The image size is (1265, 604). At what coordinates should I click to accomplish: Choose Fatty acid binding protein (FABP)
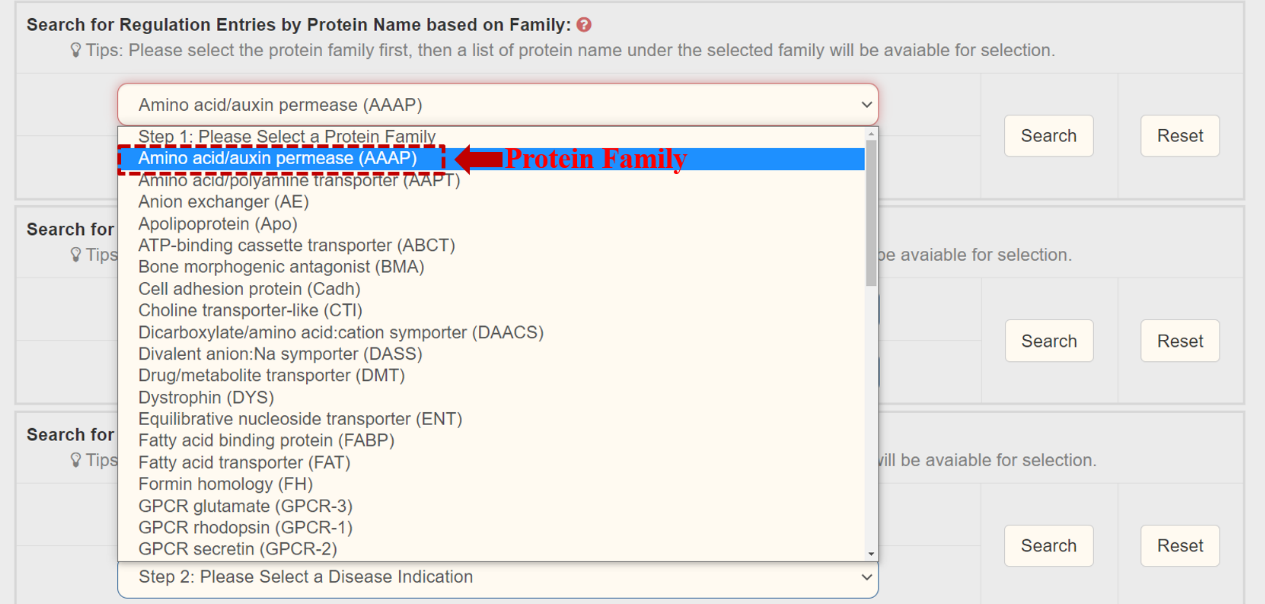pos(266,440)
